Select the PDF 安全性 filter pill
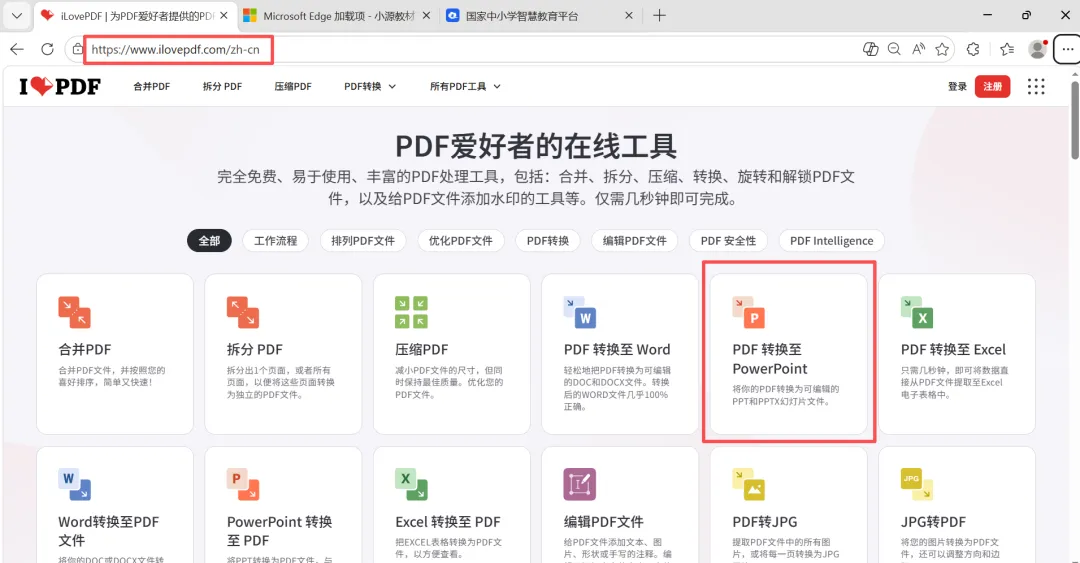The height and width of the screenshot is (563, 1080). (x=728, y=240)
